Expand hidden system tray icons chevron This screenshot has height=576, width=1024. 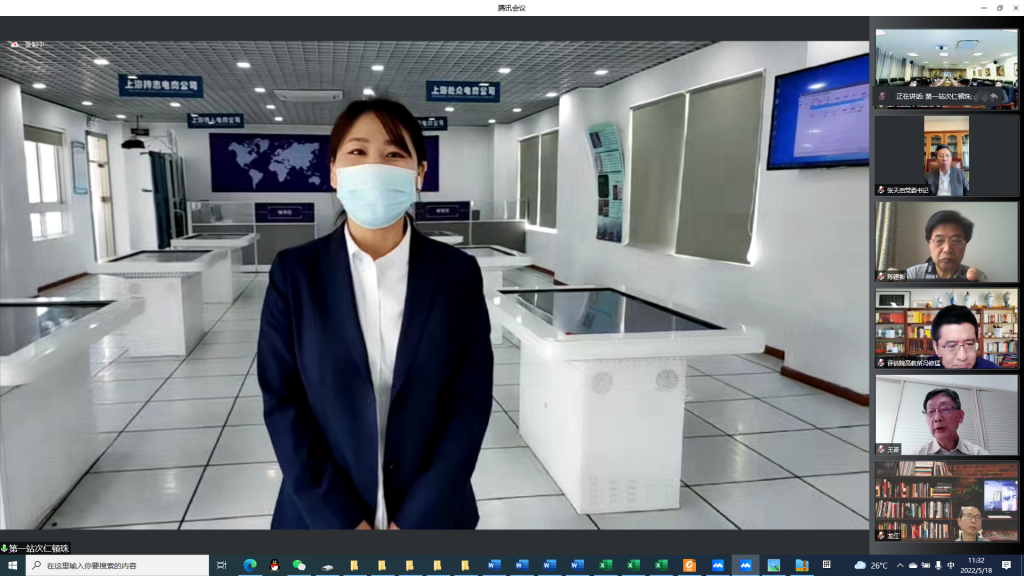[899, 565]
